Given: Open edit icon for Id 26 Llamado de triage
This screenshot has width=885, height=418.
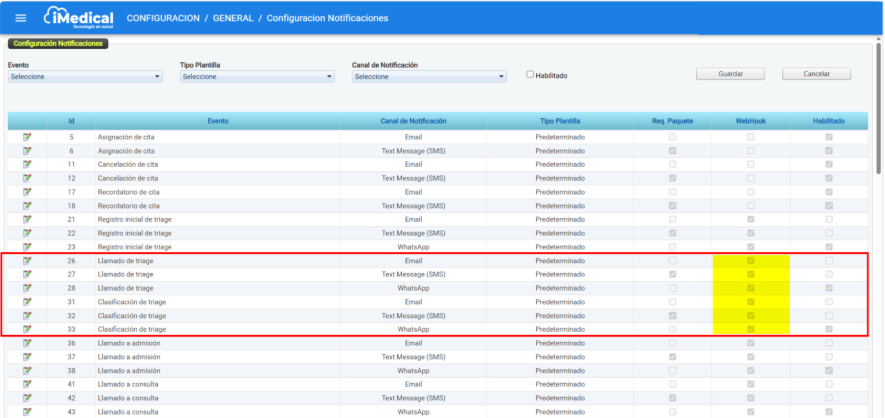Looking at the screenshot, I should [x=27, y=260].
